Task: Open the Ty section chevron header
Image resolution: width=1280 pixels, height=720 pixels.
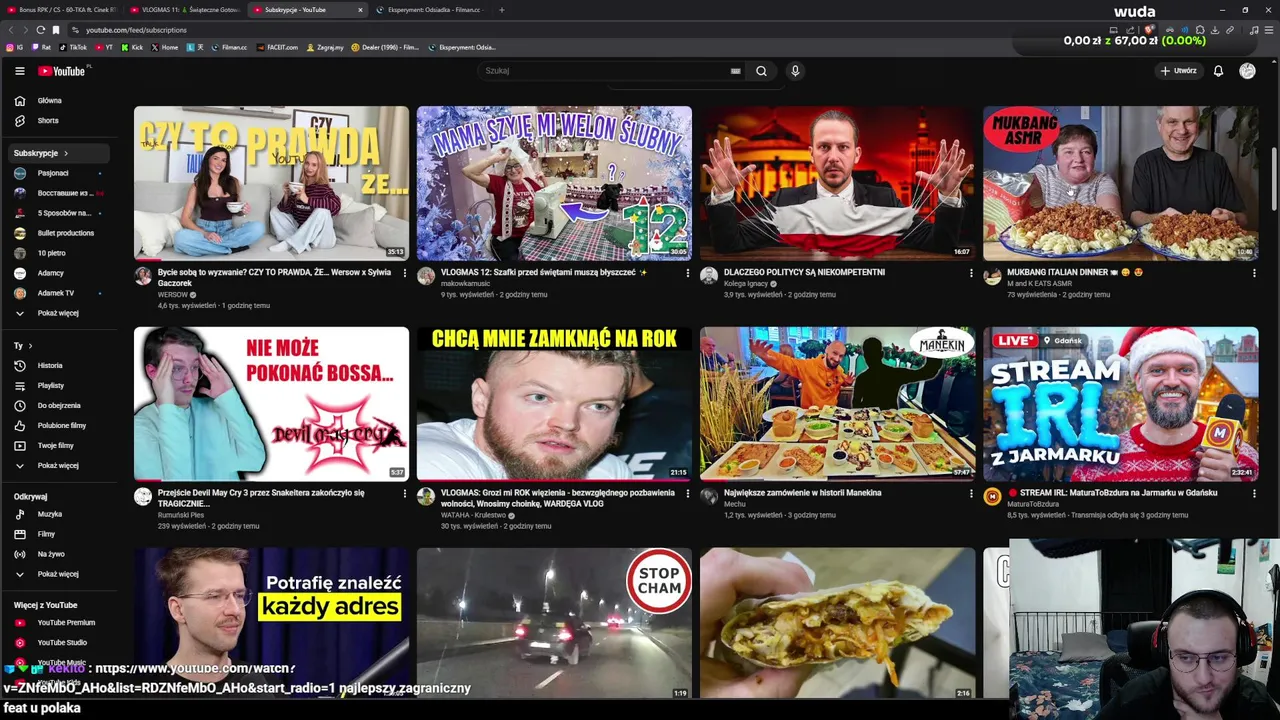Action: click(x=22, y=346)
